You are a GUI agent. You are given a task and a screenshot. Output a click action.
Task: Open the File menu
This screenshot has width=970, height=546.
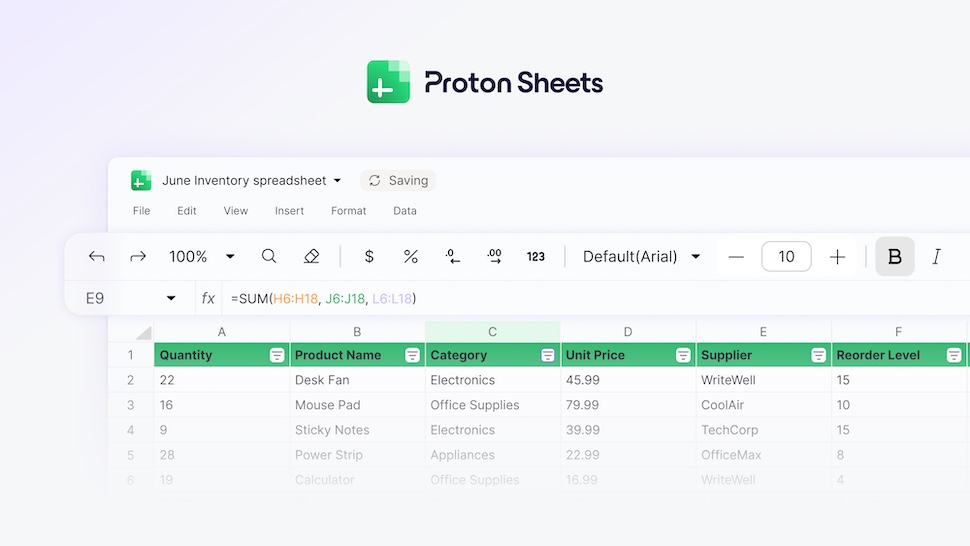142,211
